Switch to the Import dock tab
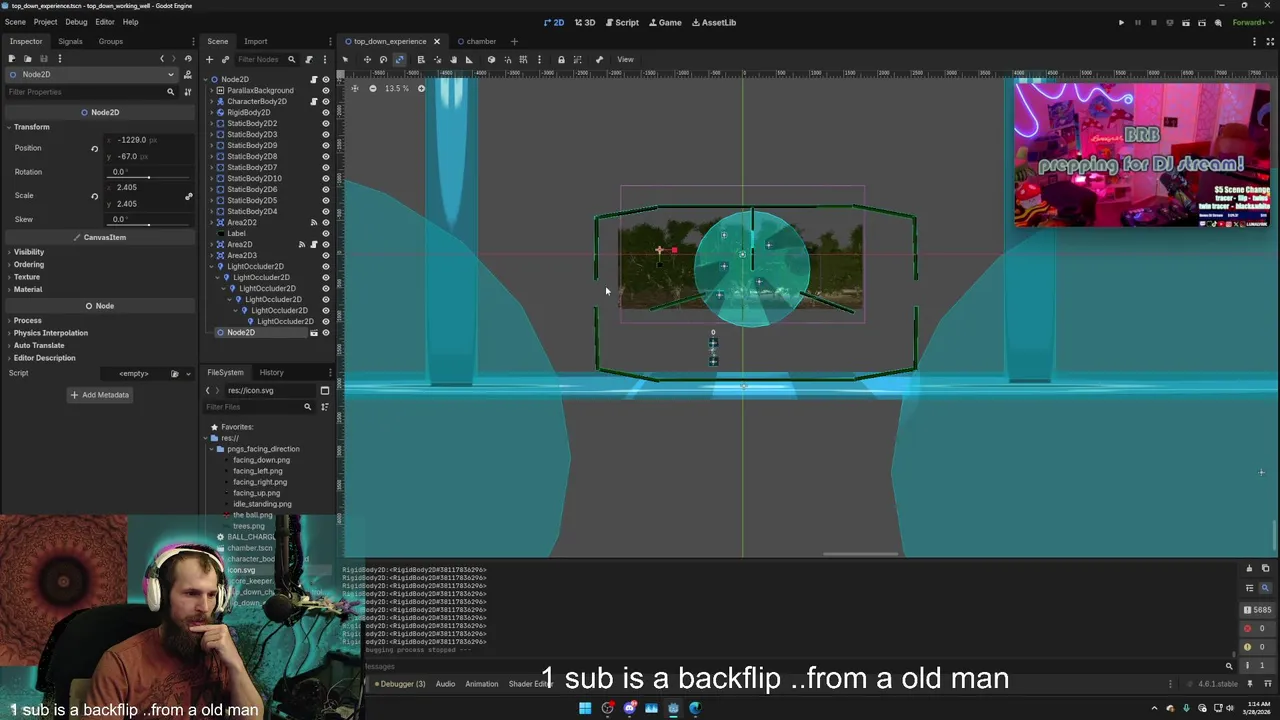This screenshot has height=720, width=1280. [x=256, y=41]
